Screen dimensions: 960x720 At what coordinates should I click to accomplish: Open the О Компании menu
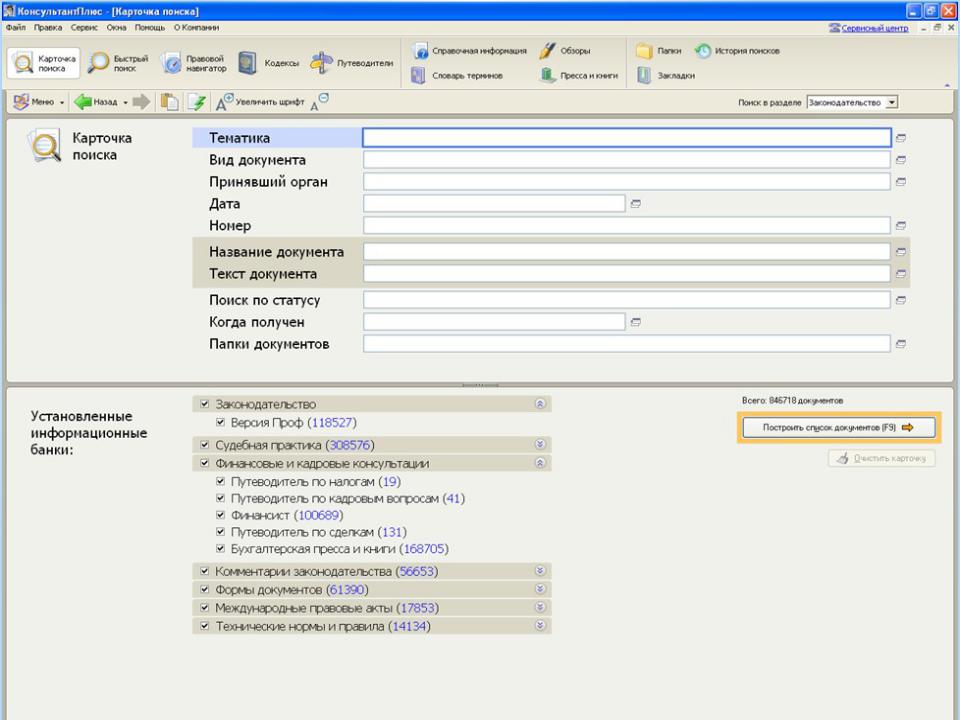click(x=196, y=28)
